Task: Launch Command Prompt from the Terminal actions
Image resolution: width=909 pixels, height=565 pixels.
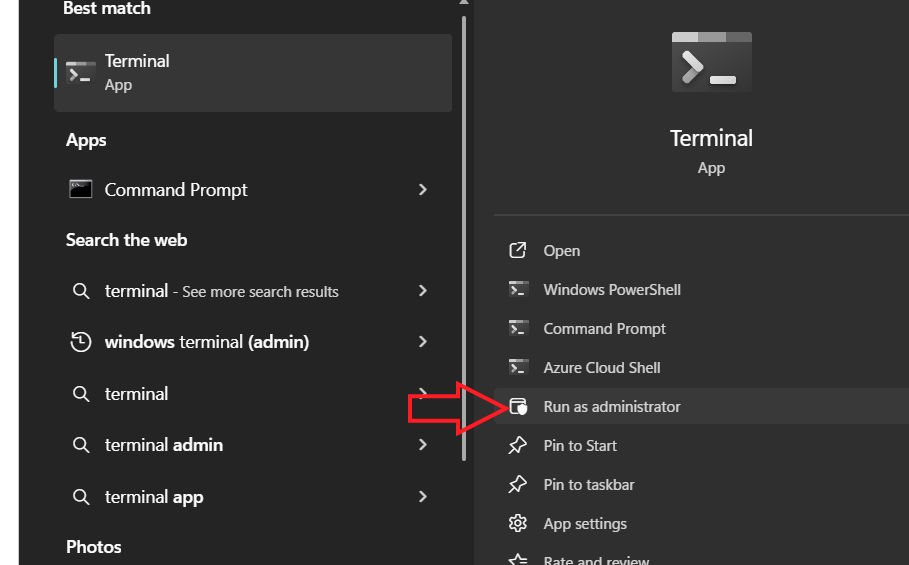Action: 604,328
